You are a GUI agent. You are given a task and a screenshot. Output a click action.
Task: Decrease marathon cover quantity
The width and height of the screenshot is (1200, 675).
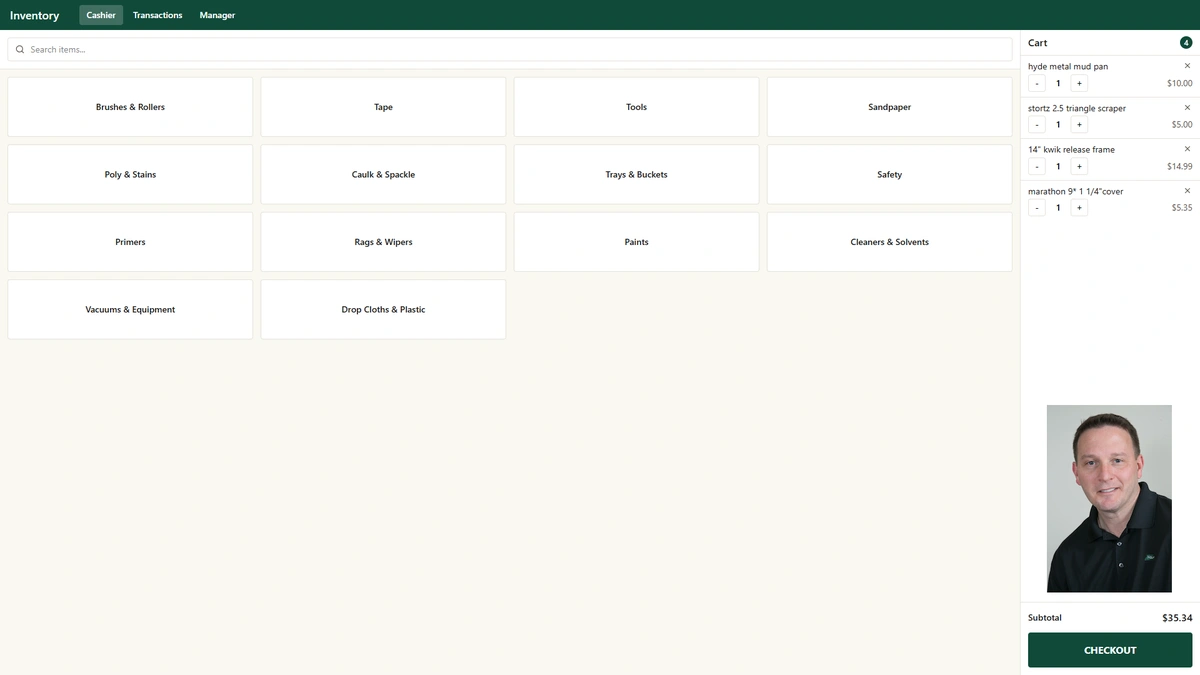click(x=1037, y=208)
